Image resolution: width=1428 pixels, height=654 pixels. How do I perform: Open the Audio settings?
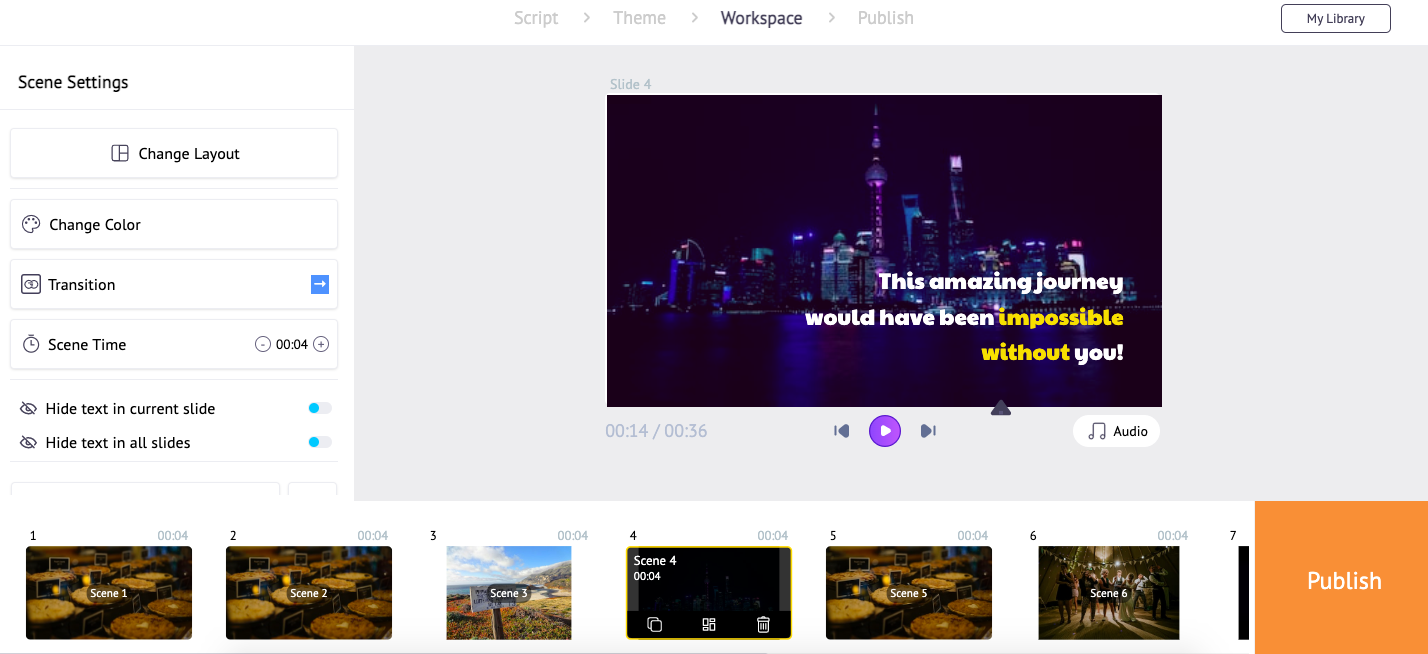coord(1117,431)
